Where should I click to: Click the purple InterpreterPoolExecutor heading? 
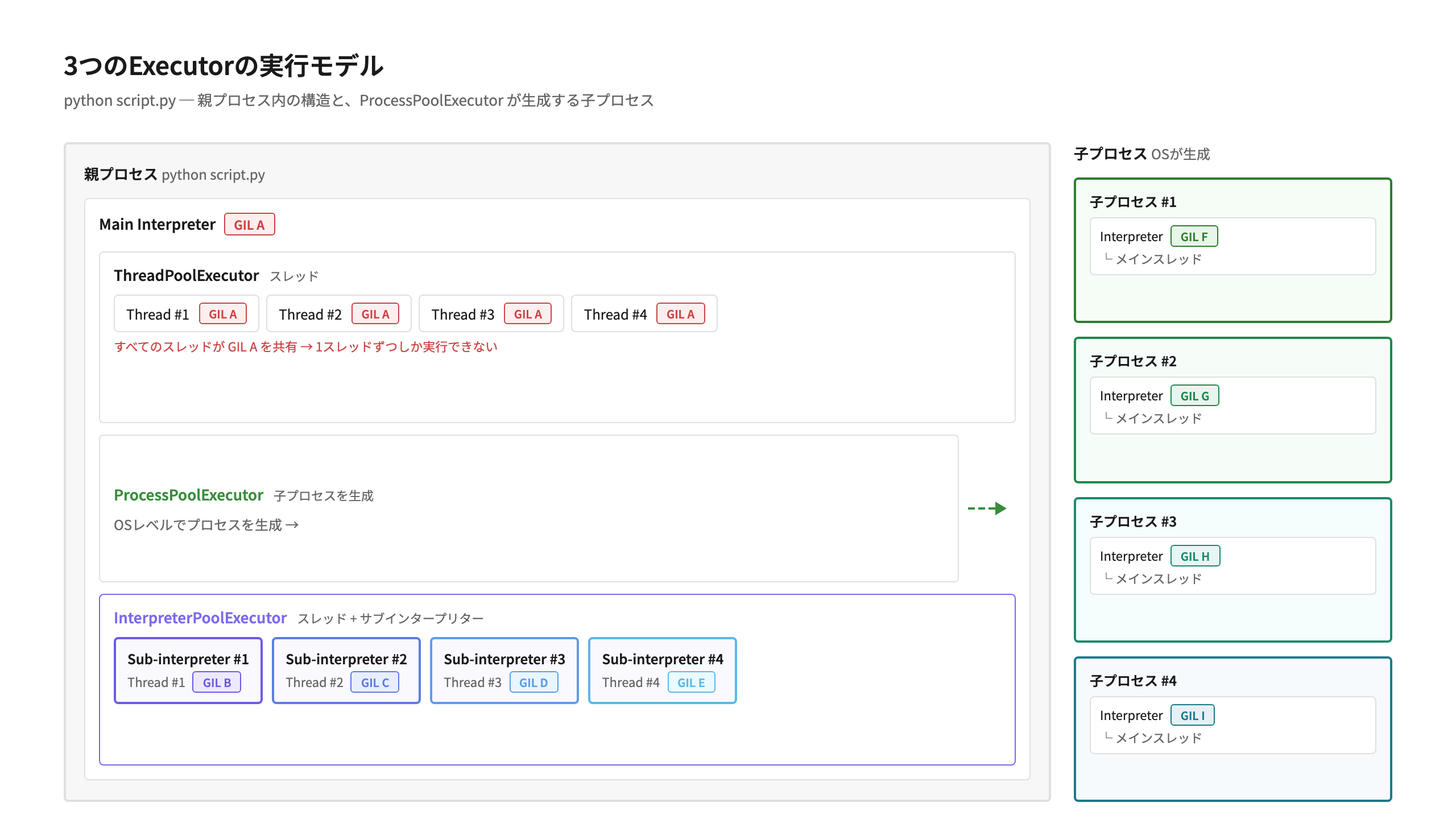(x=200, y=618)
